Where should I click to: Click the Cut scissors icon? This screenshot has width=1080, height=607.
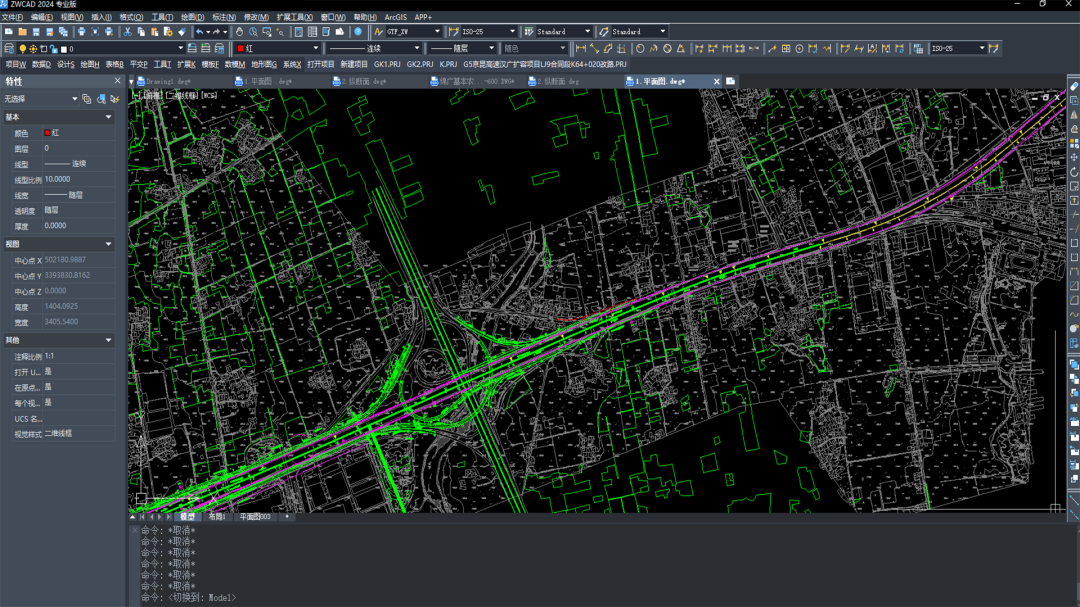click(x=127, y=32)
